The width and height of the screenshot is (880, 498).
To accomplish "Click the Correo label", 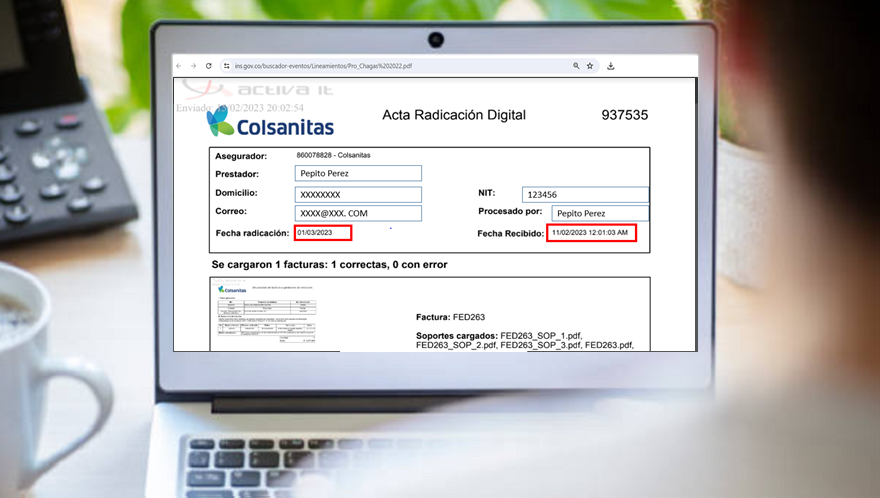I will coord(231,211).
